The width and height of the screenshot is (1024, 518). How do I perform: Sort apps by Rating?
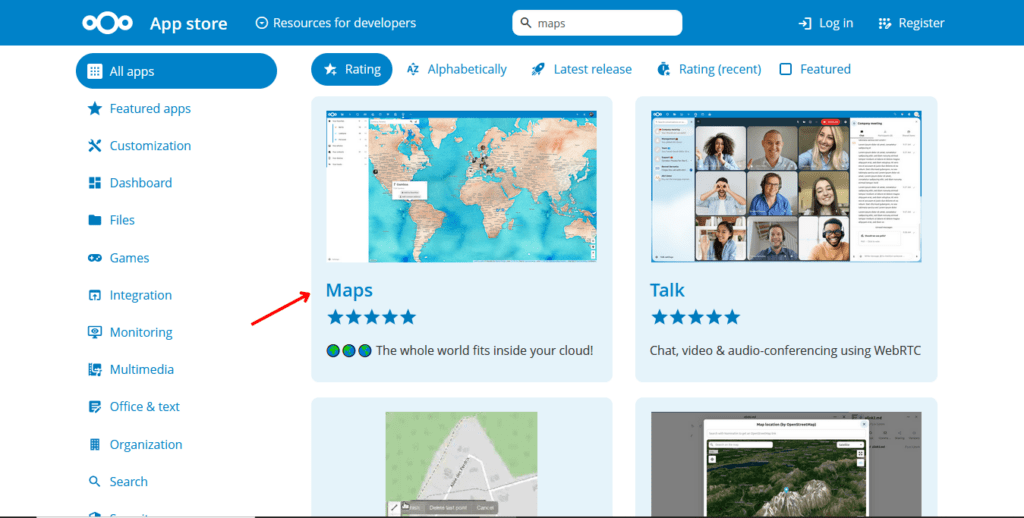[352, 69]
